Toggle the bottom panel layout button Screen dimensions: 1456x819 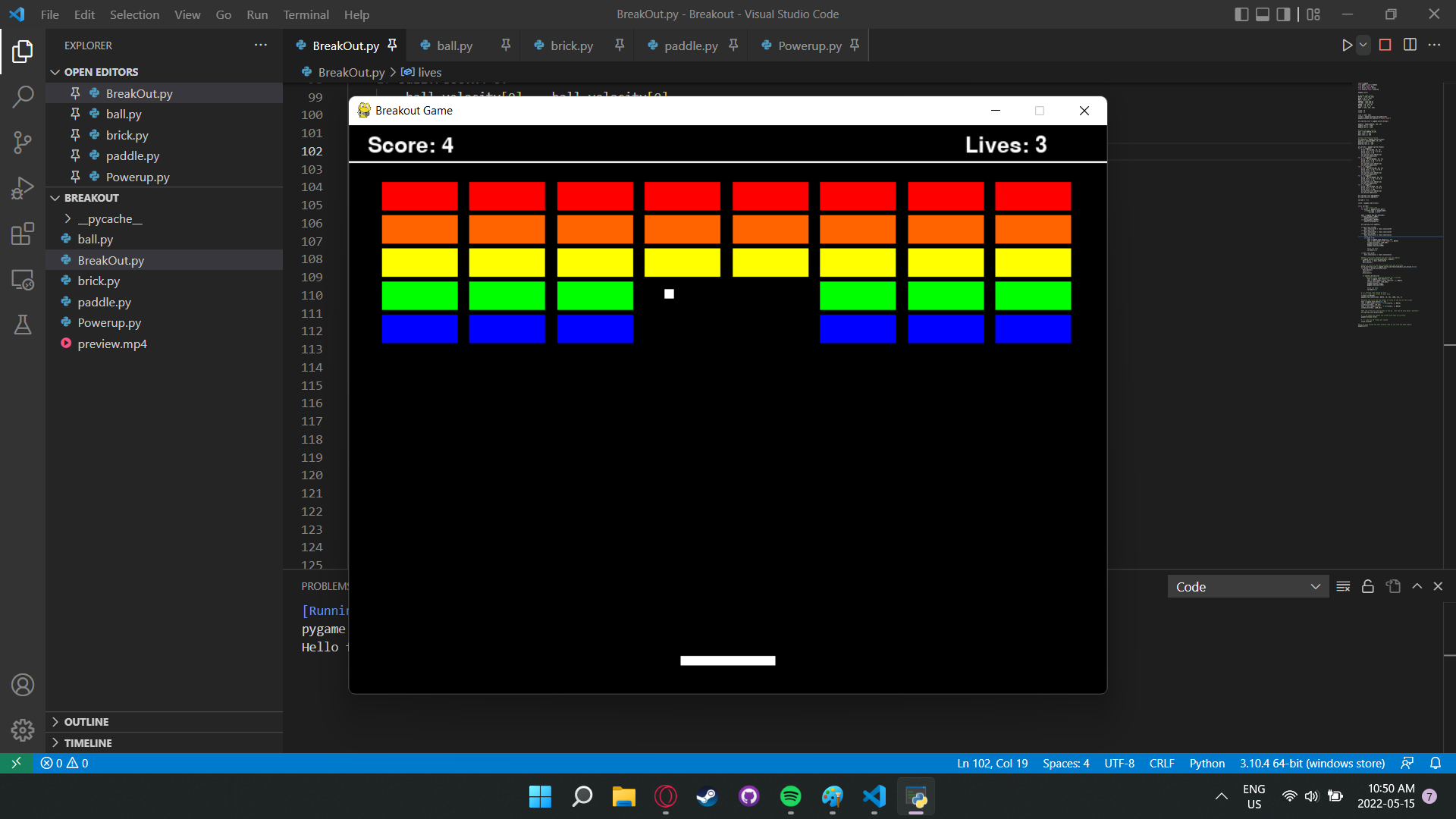1263,14
